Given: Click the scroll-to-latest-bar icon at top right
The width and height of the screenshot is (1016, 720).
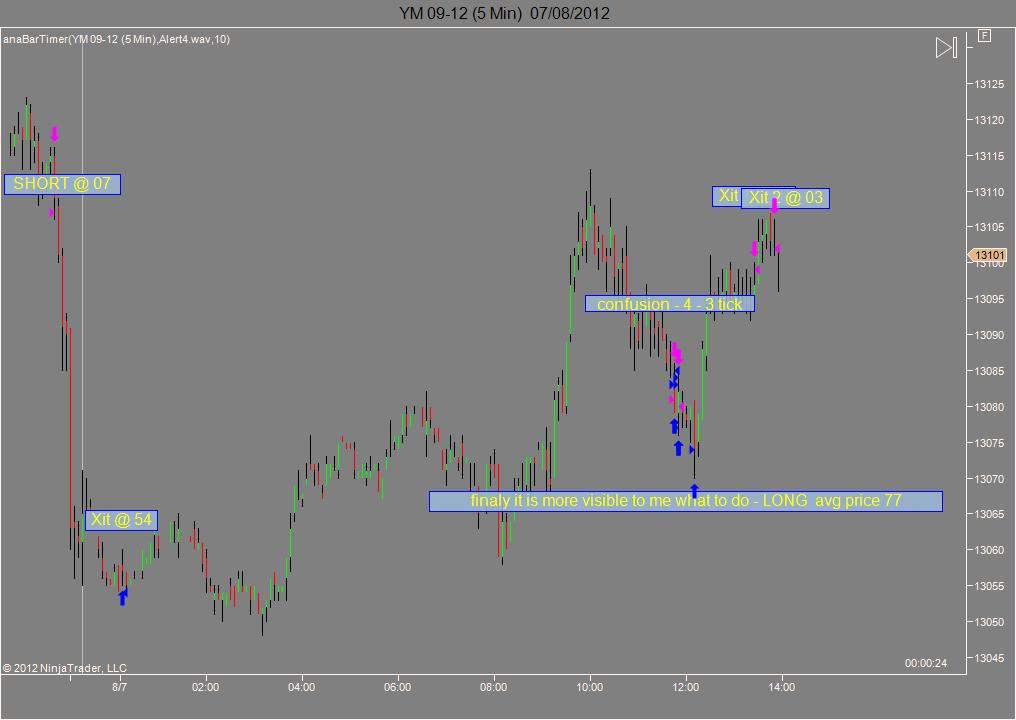Looking at the screenshot, I should tap(946, 47).
